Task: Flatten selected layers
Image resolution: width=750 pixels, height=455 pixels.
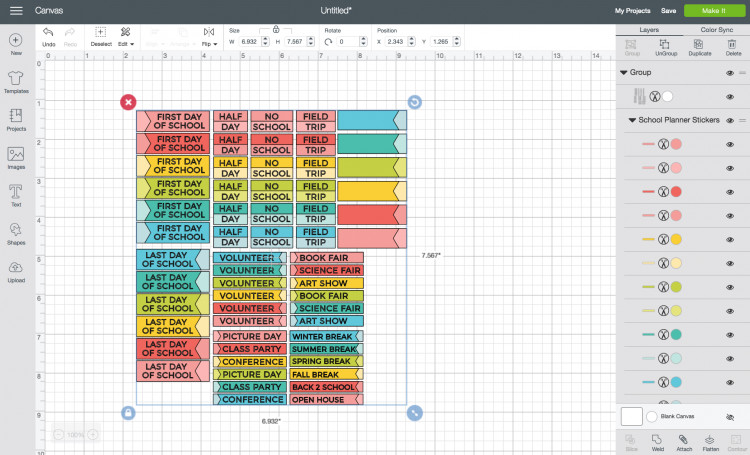Action: 710,443
